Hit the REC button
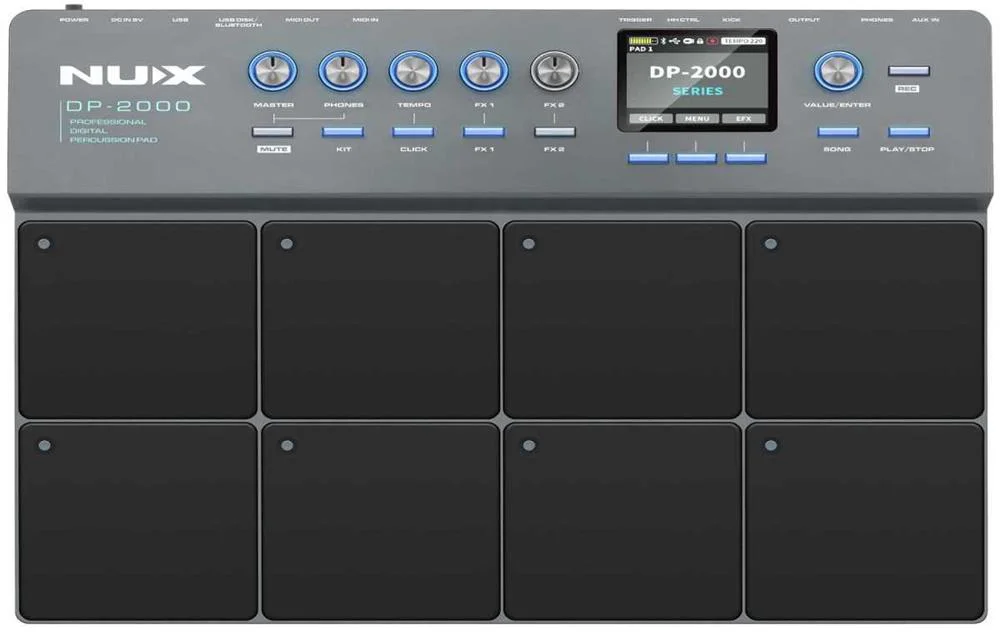The image size is (1000, 633). (x=909, y=71)
